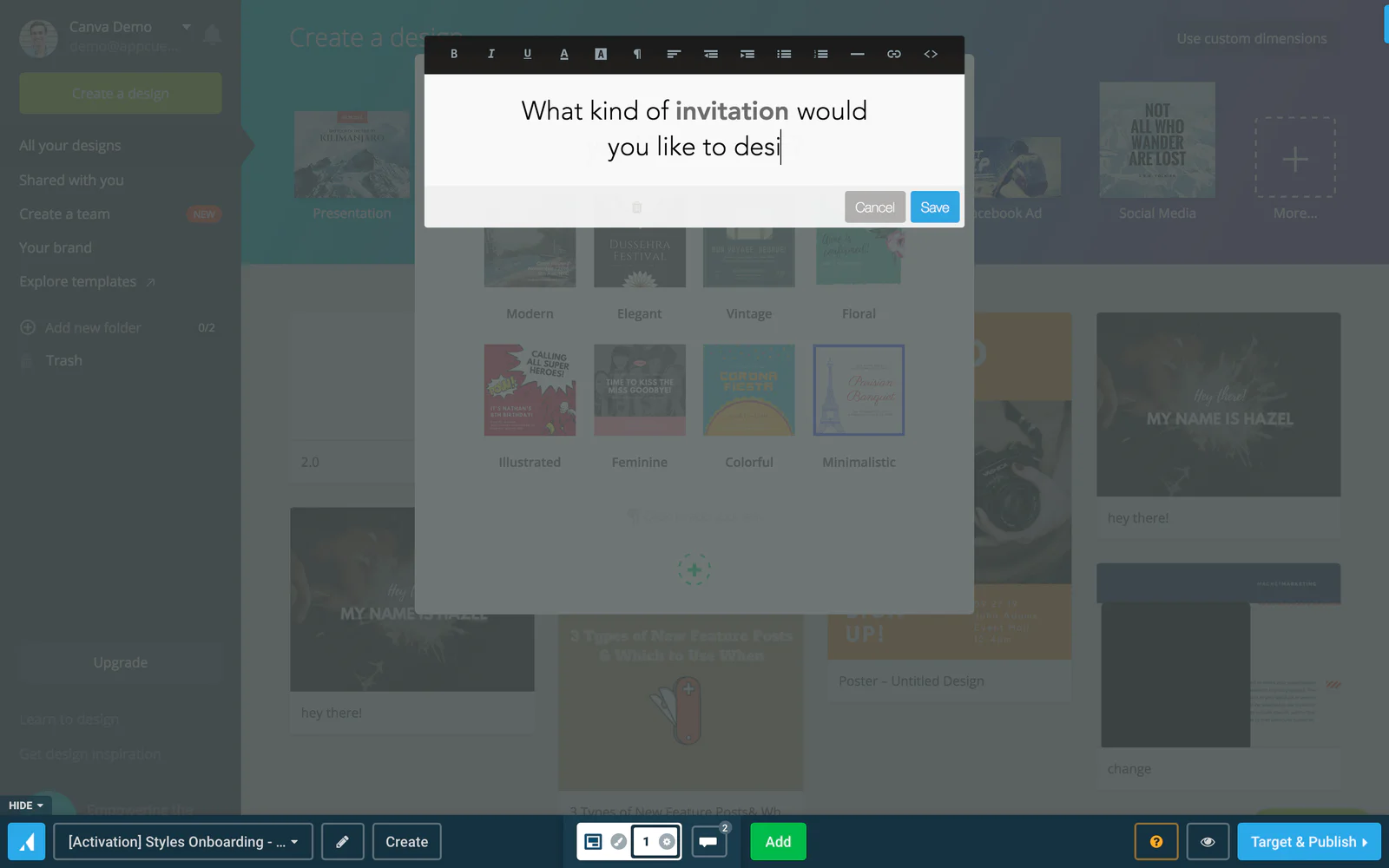Open the comments speech bubble icon
1389x868 pixels.
708,842
